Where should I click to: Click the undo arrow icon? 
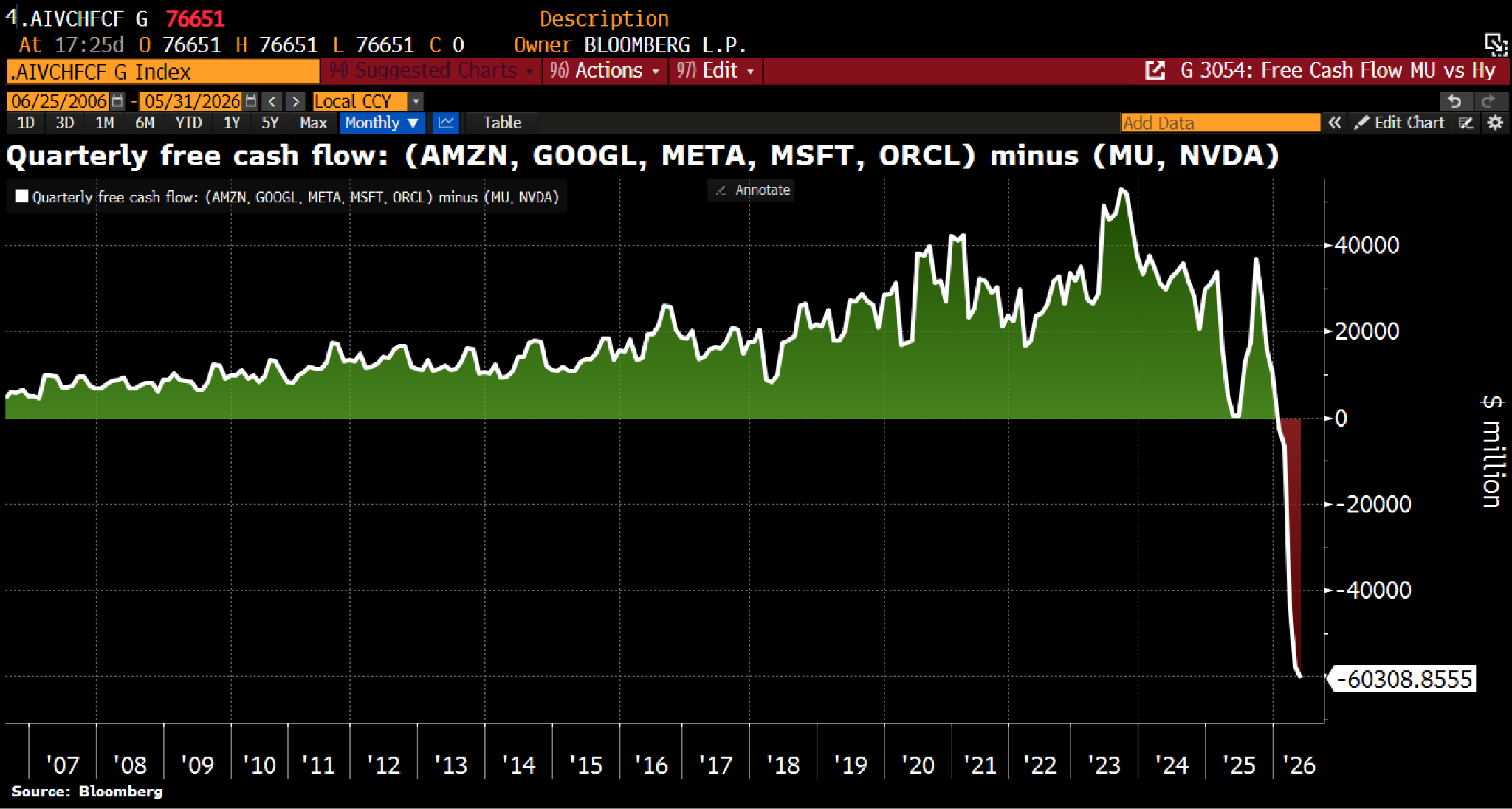point(1454,101)
